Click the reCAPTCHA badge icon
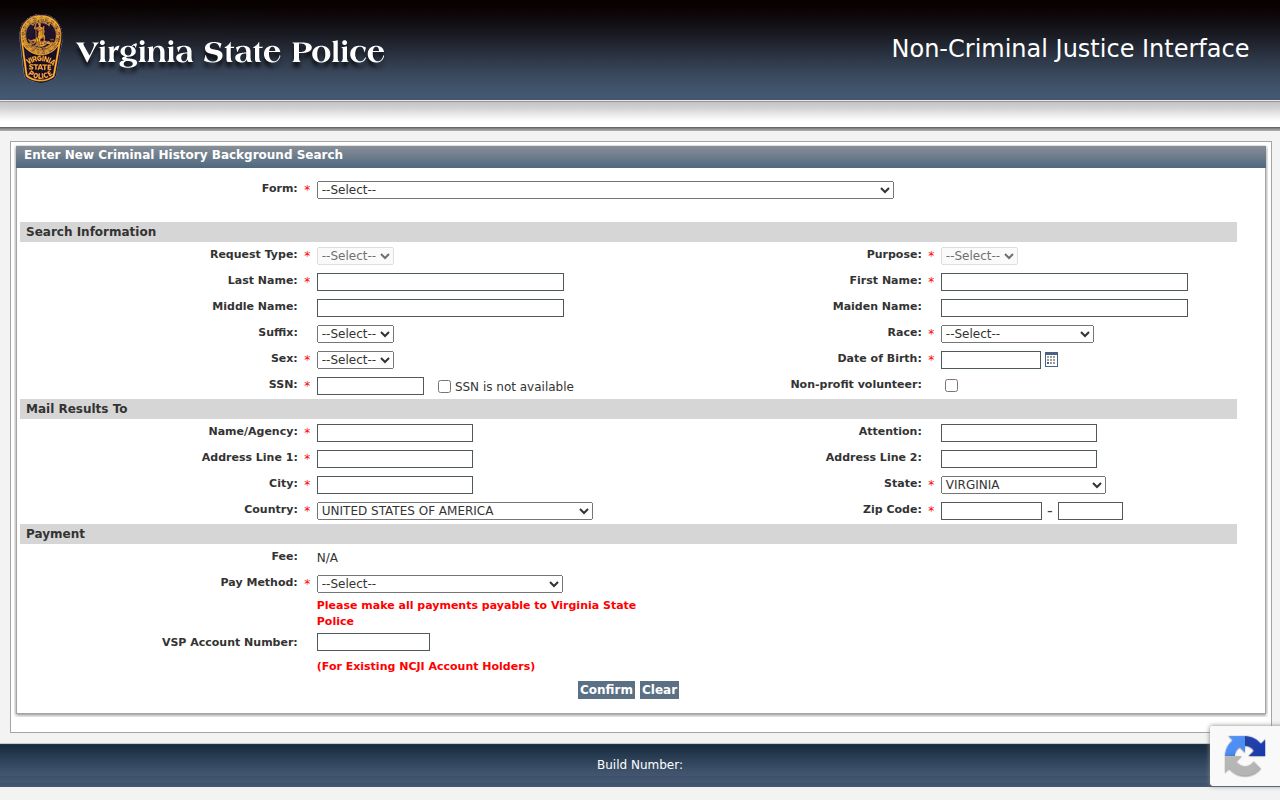This screenshot has height=800, width=1280. coord(1244,755)
